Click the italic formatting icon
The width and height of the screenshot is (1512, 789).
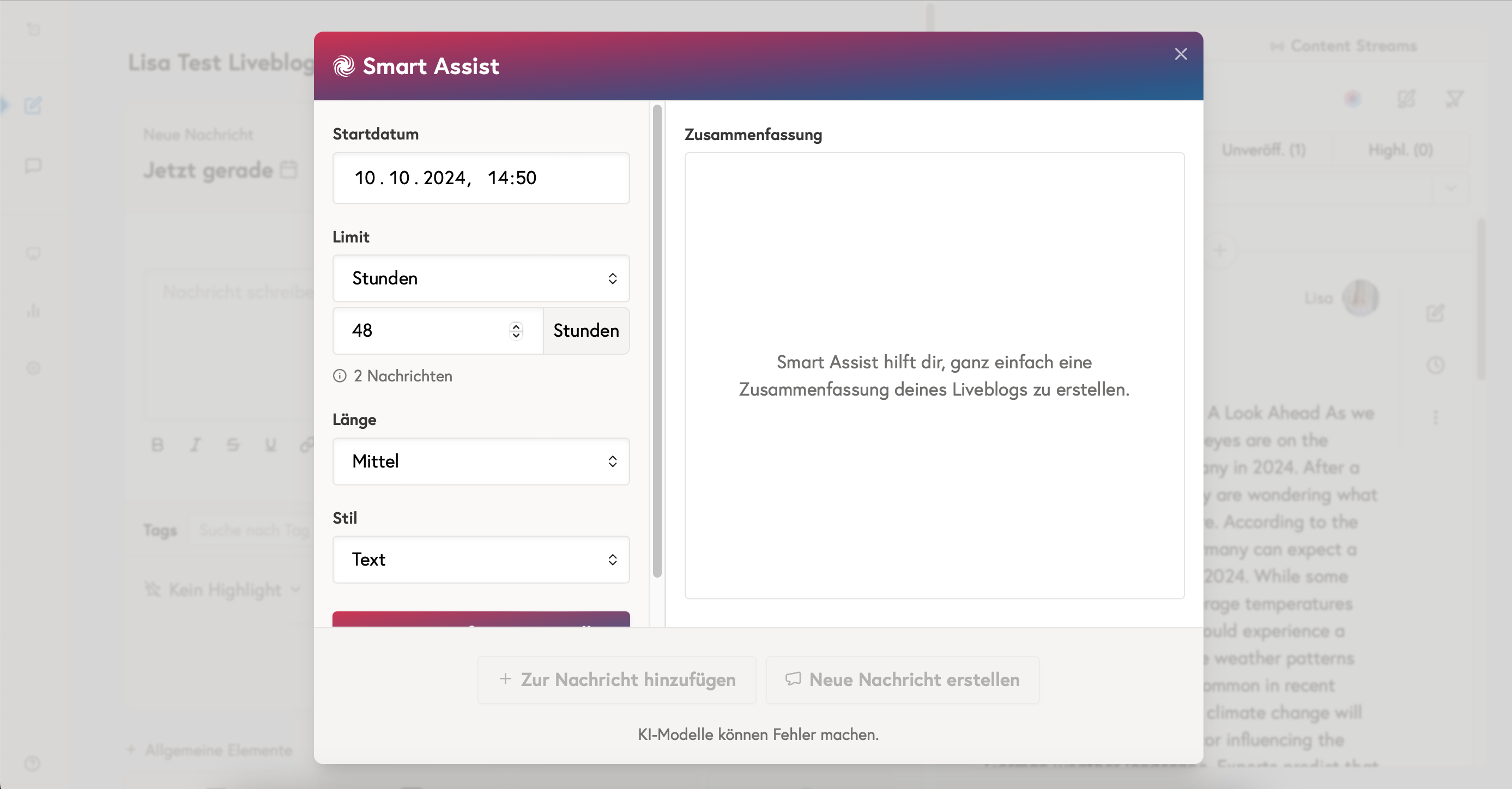(x=195, y=445)
